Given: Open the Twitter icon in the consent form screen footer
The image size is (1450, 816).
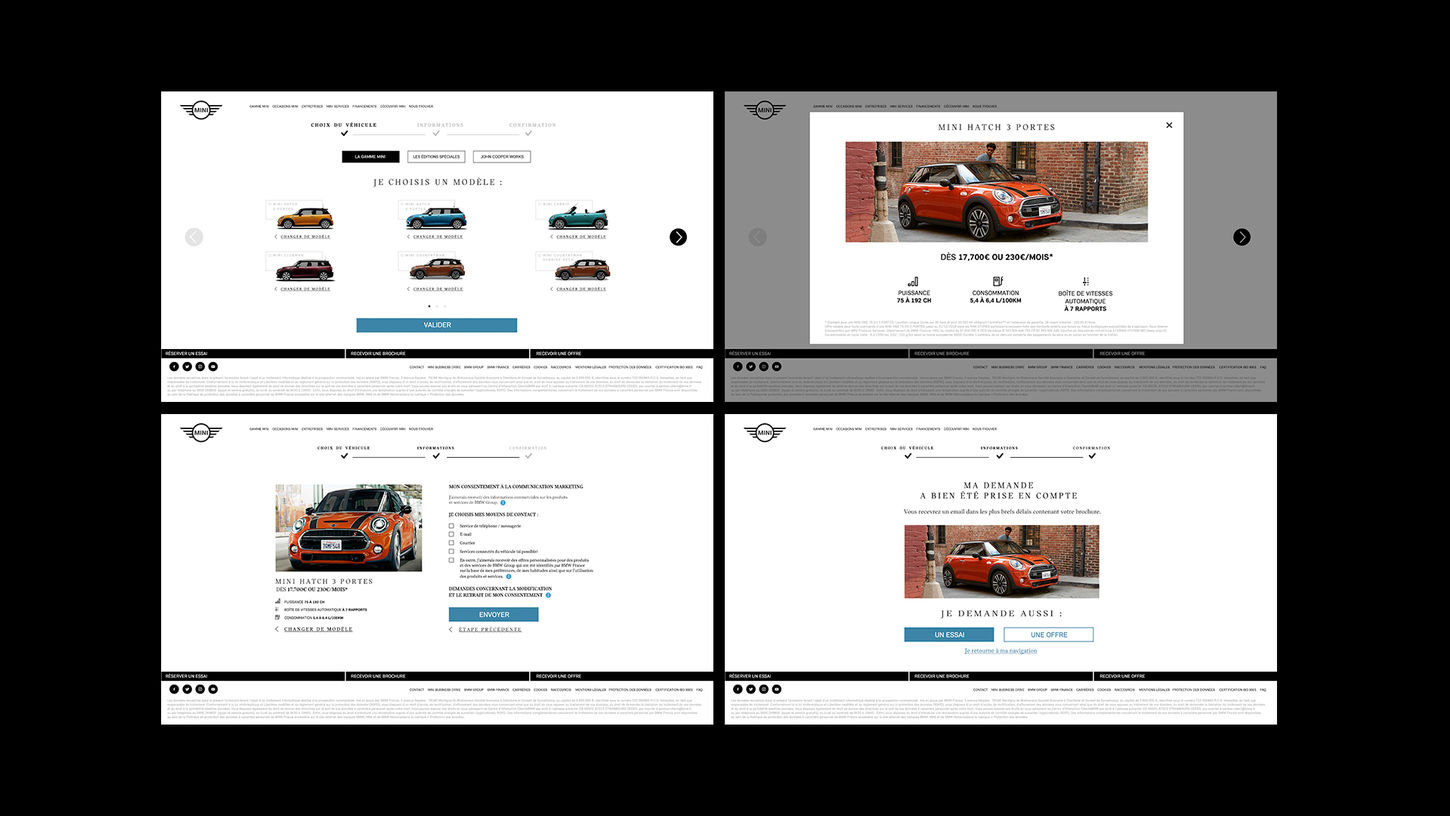Looking at the screenshot, I should pos(187,689).
